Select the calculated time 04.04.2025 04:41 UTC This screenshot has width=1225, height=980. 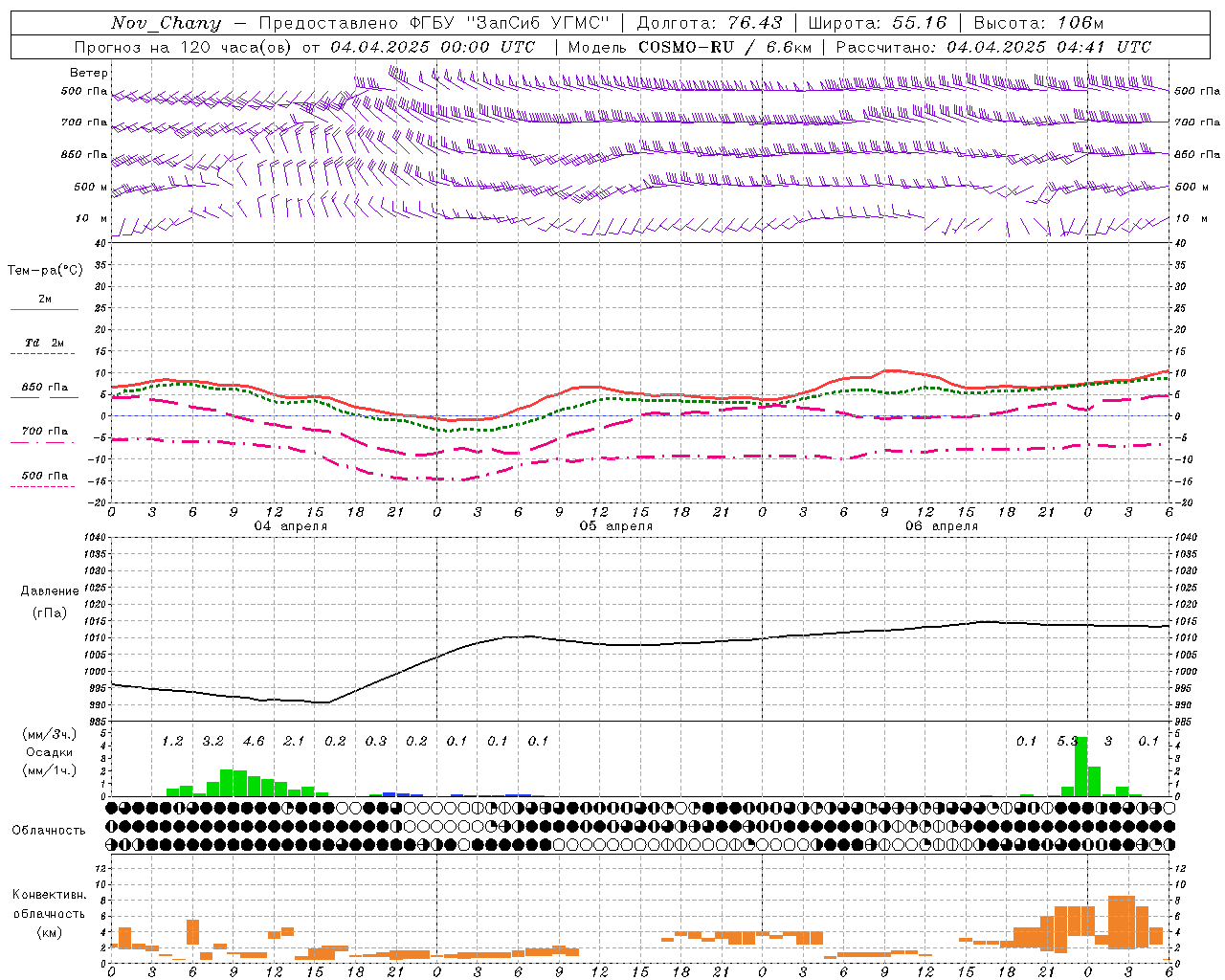(x=1049, y=47)
